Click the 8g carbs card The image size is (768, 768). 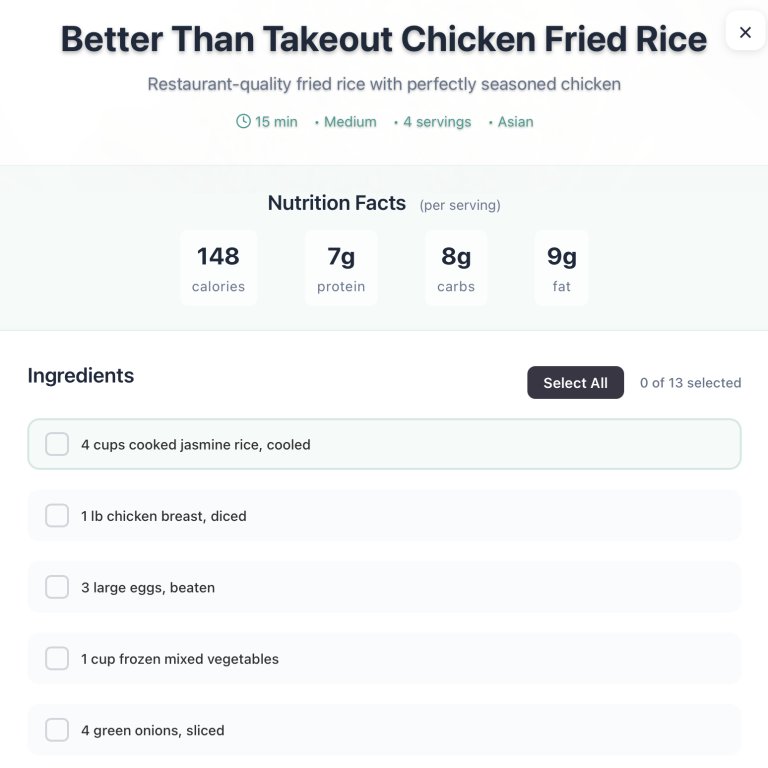coord(456,268)
